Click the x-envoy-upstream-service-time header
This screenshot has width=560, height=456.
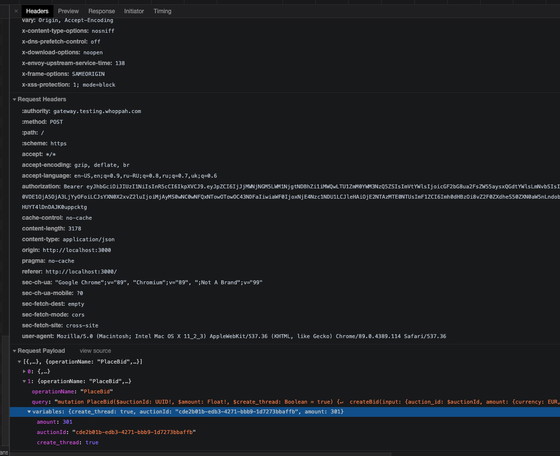[73, 63]
